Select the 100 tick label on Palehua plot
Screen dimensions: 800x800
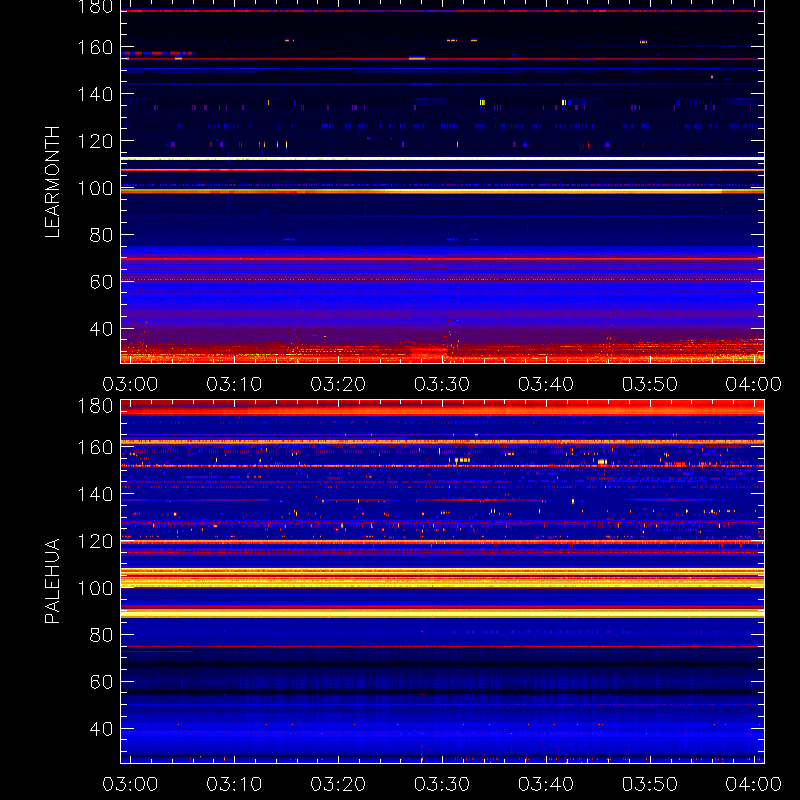[95, 588]
